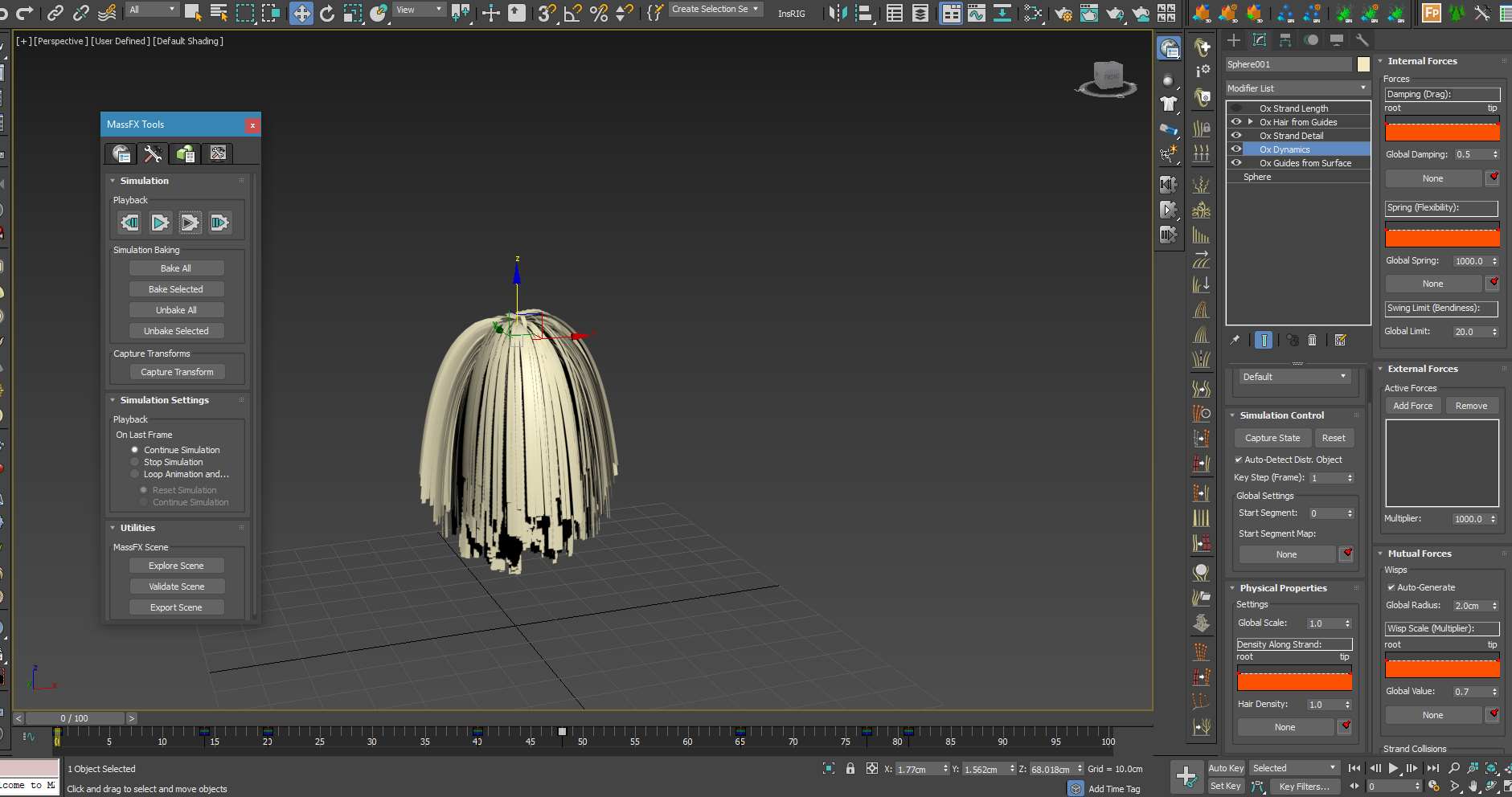Collapse the Simulation Control rollout
The image size is (1512, 797).
(x=1281, y=415)
